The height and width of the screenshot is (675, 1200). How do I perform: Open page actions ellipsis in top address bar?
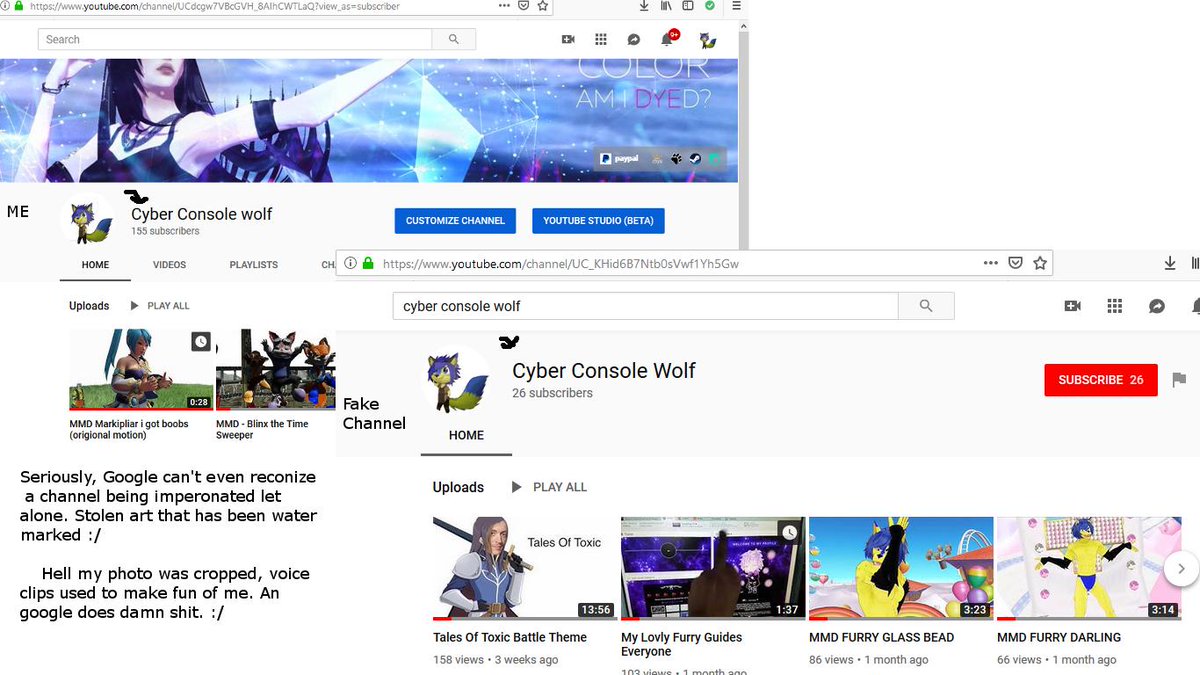[503, 5]
